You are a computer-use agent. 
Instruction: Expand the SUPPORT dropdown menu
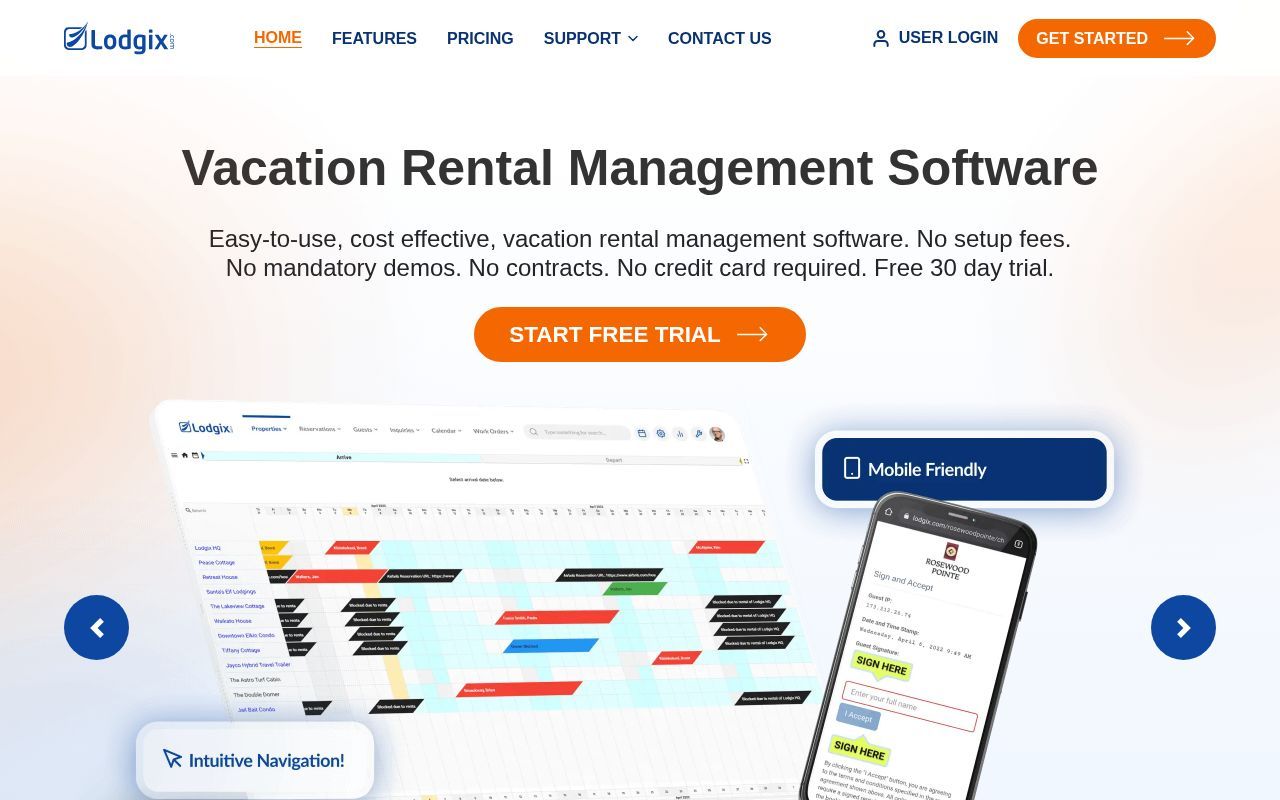point(591,38)
